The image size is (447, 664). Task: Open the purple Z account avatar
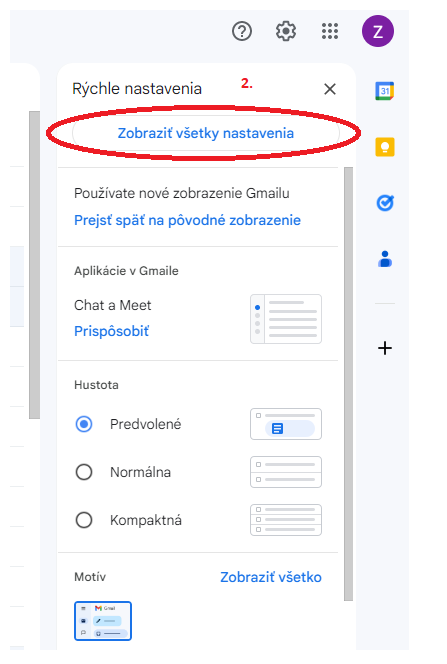pos(378,31)
